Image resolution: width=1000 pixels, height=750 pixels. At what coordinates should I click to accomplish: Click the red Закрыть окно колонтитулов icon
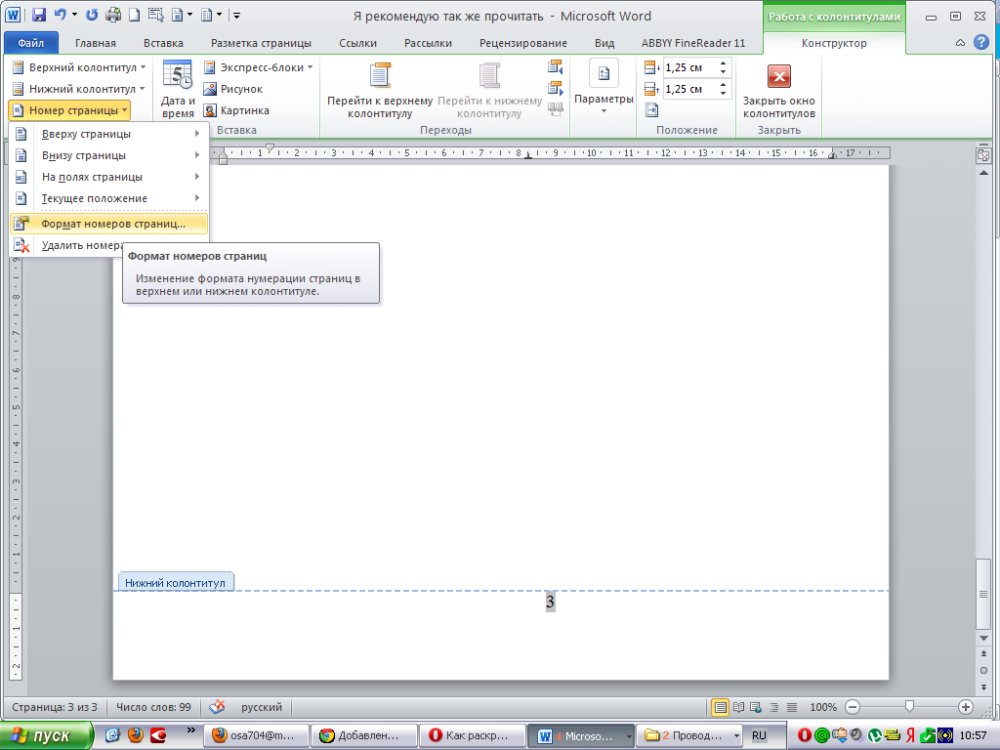tap(779, 77)
